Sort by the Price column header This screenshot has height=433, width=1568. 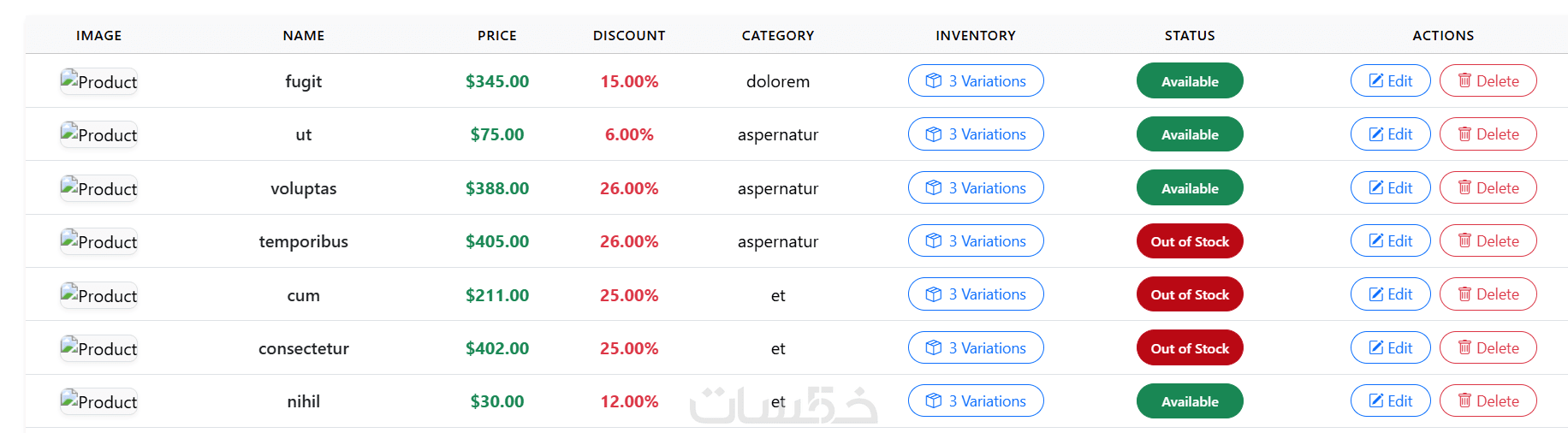(496, 36)
